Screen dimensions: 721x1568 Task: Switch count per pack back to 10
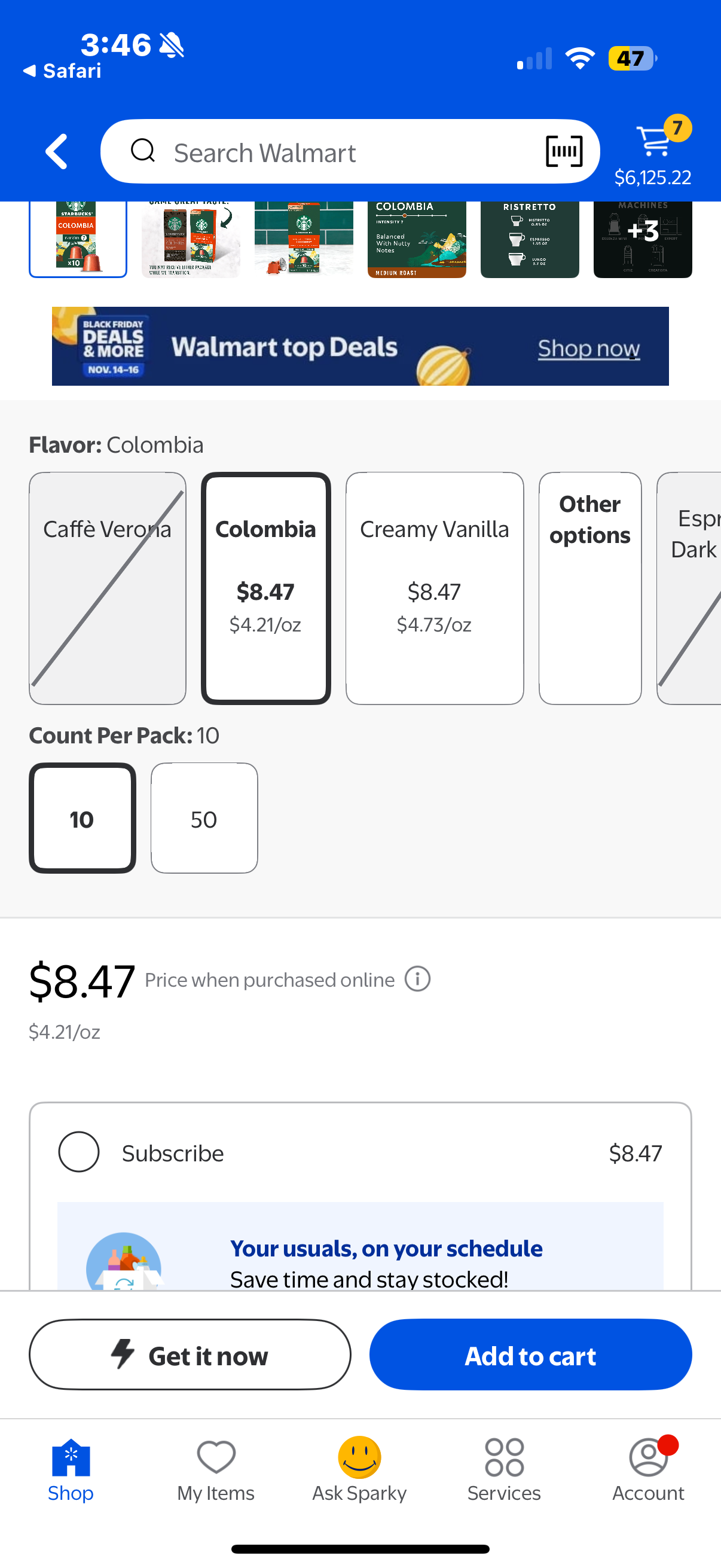tap(81, 819)
